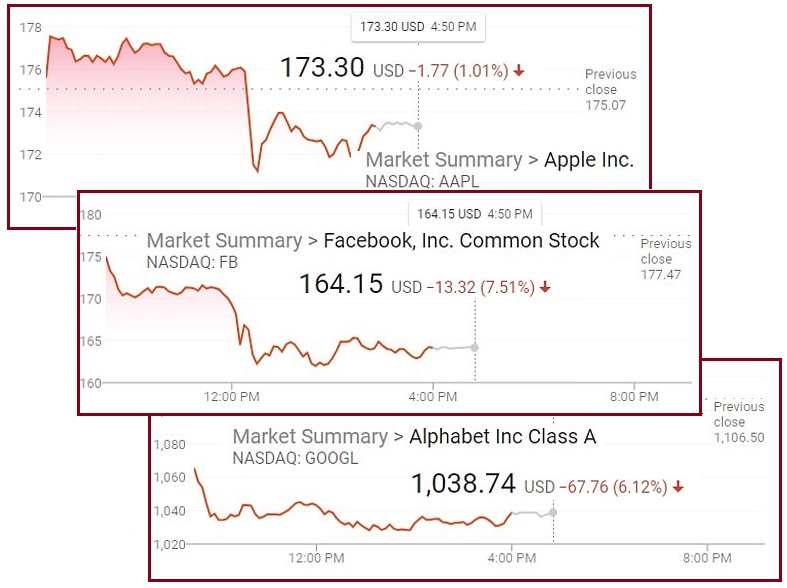This screenshot has height=588, width=787.
Task: Click Facebook's Previous close 177.47 label
Action: 665,259
